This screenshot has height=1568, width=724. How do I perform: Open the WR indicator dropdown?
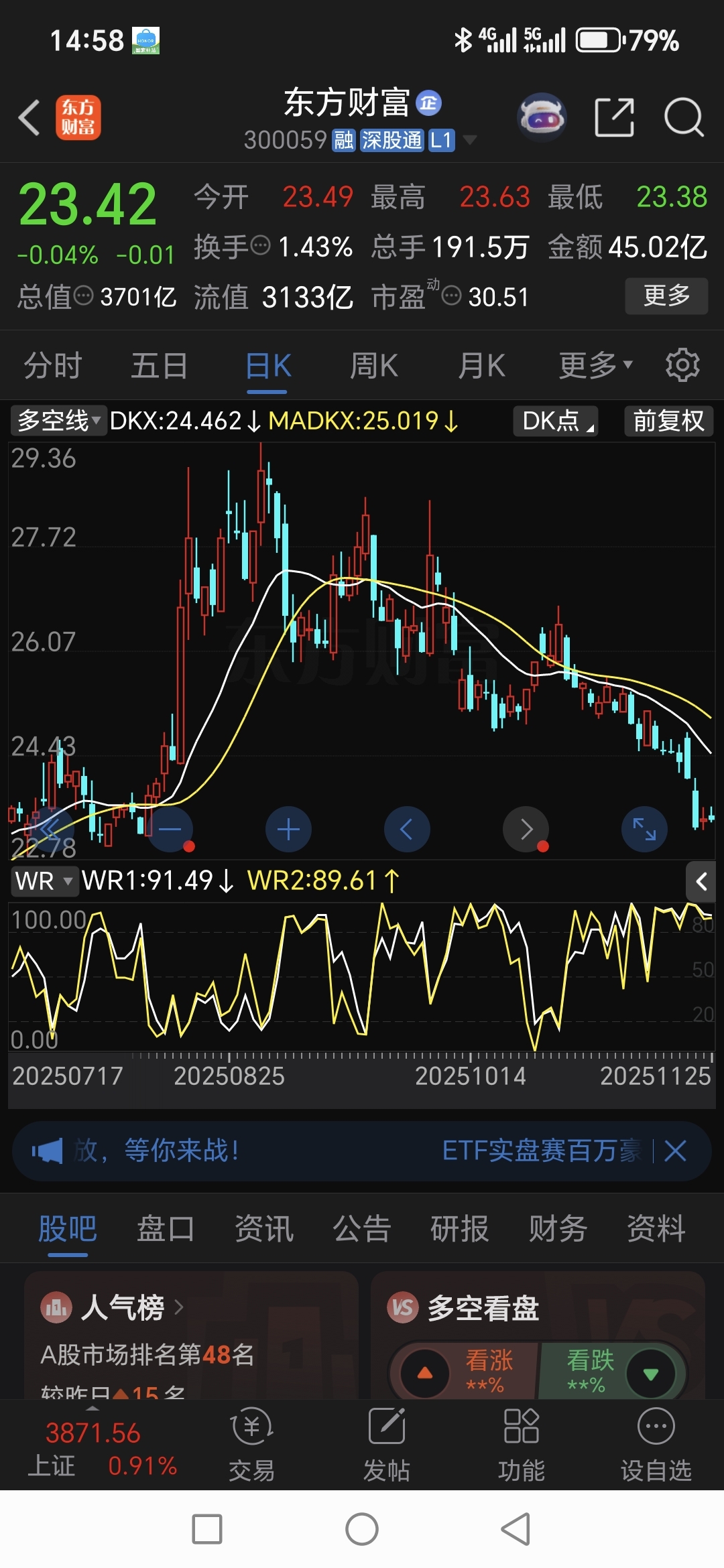[x=44, y=880]
